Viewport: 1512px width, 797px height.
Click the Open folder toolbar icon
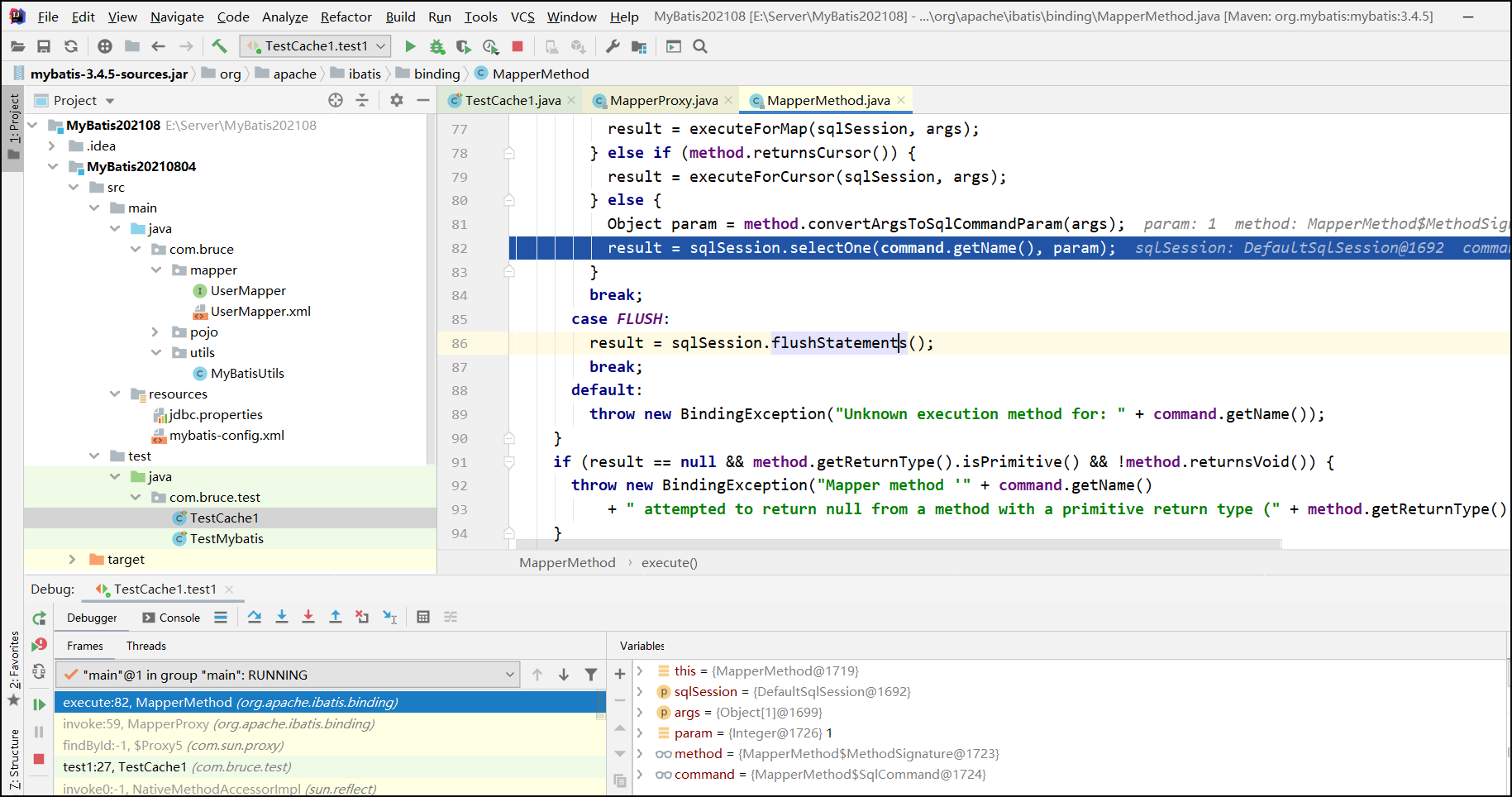[x=17, y=46]
